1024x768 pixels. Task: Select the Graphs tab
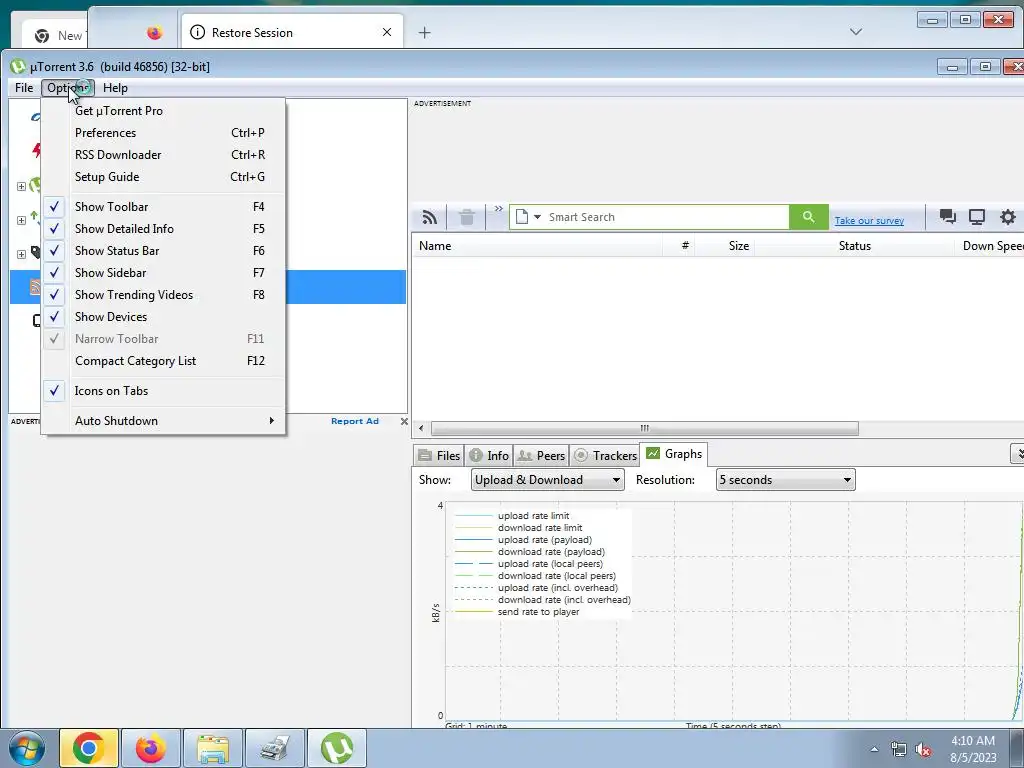(x=673, y=454)
